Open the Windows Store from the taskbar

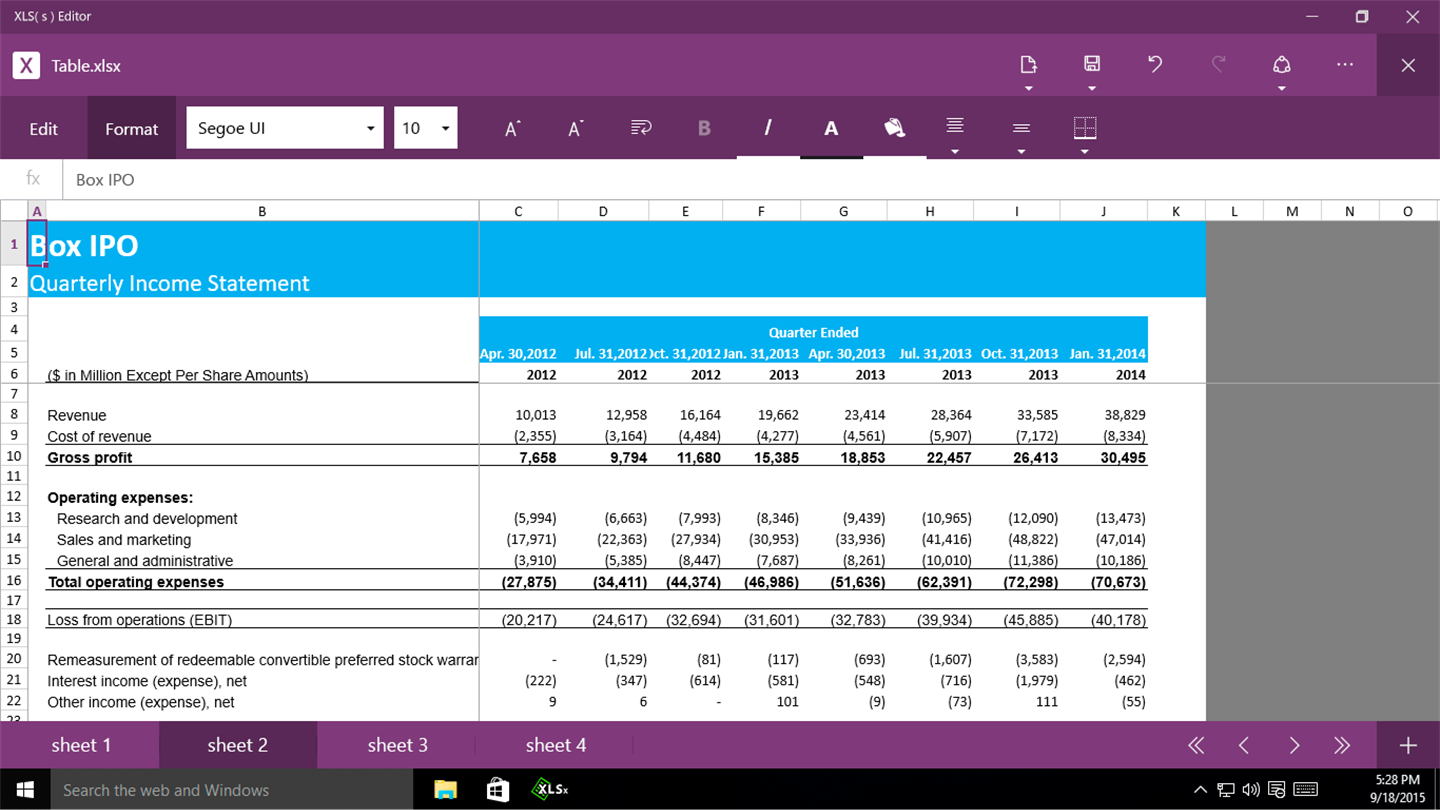498,790
